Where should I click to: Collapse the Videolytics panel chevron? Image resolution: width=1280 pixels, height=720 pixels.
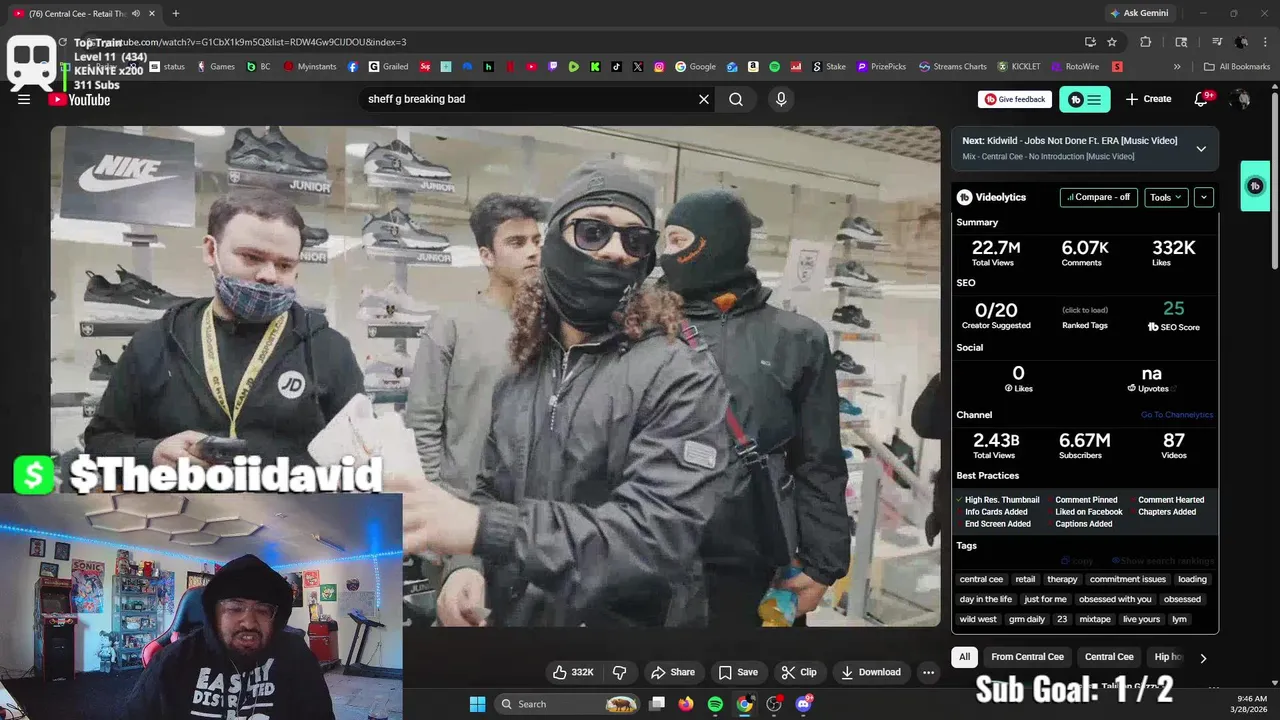1204,197
